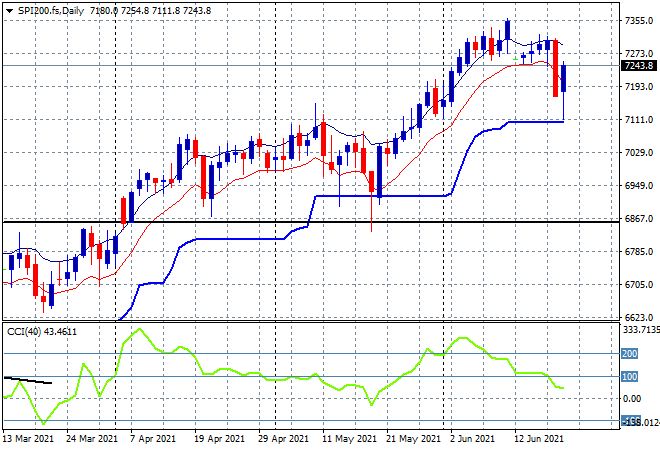This screenshot has height=450, width=660.
Task: Click the 6623.0 price axis label
Action: [639, 317]
